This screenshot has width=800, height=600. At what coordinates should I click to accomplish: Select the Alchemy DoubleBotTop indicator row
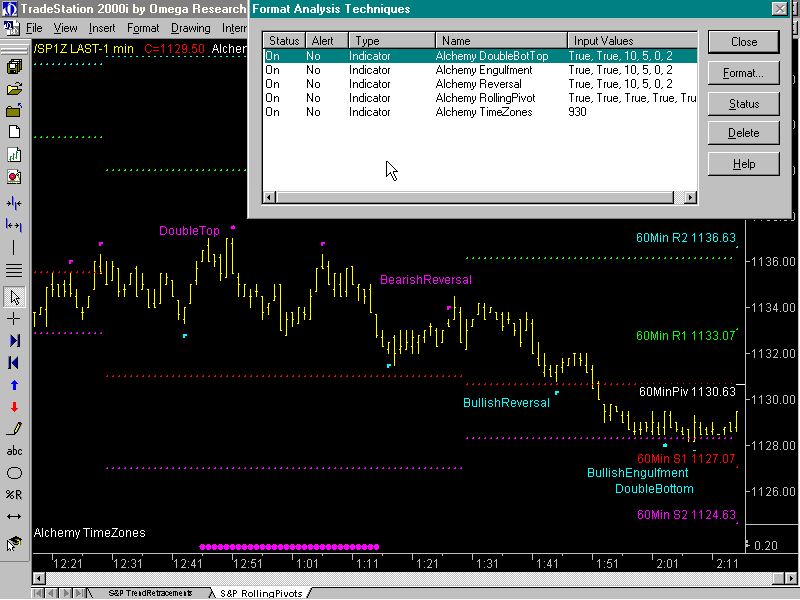click(480, 56)
